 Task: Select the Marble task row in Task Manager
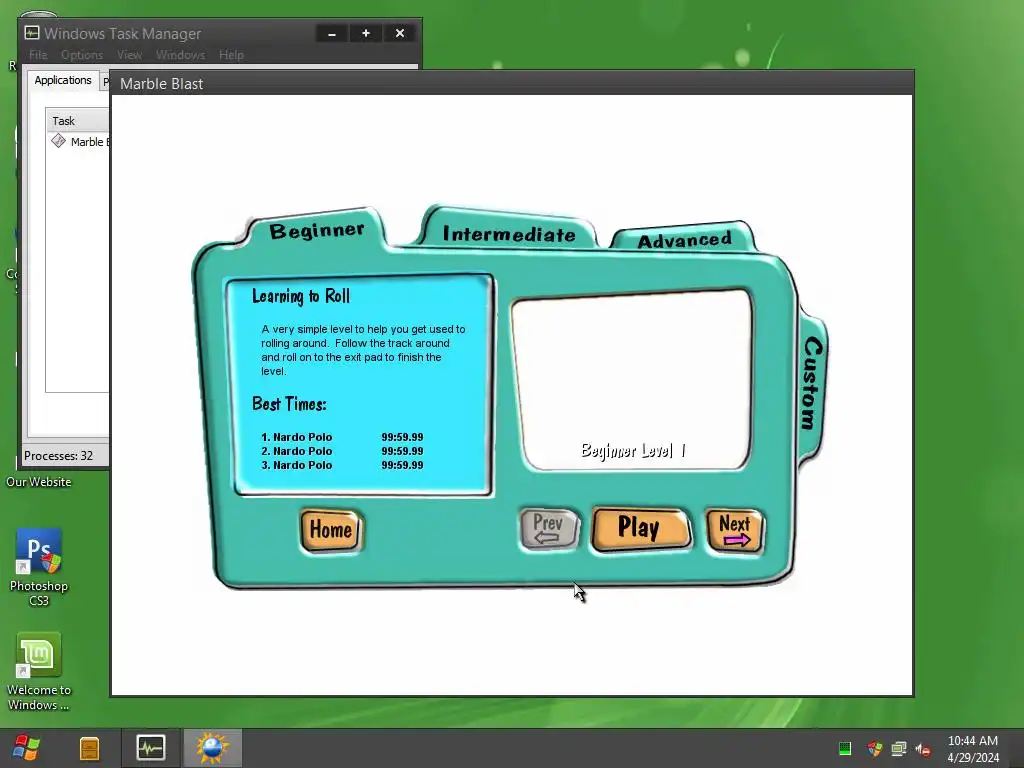tap(77, 142)
